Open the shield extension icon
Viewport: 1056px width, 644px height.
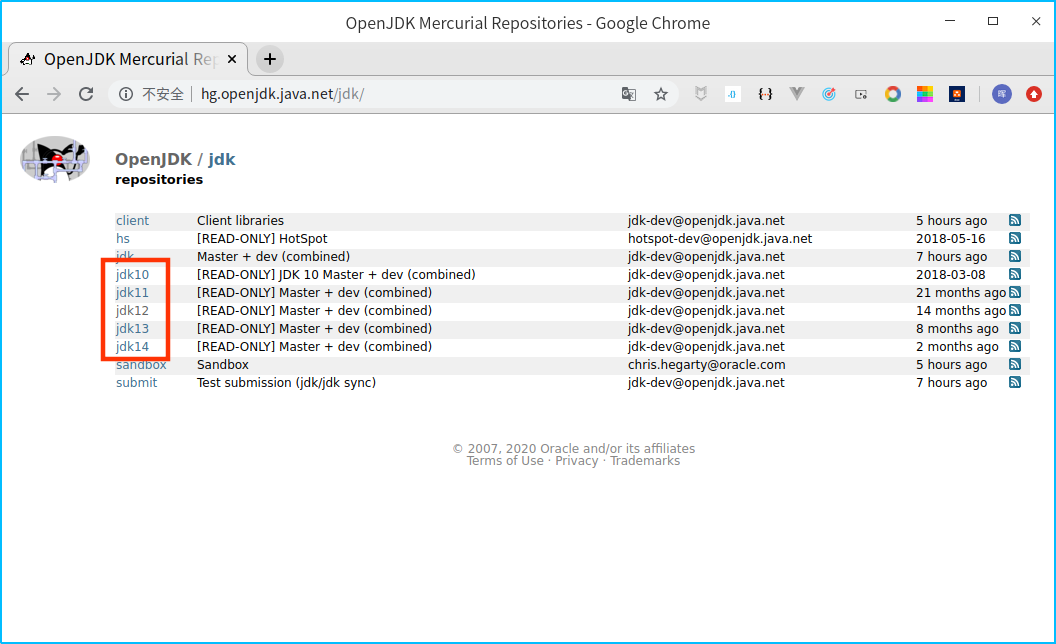700,94
